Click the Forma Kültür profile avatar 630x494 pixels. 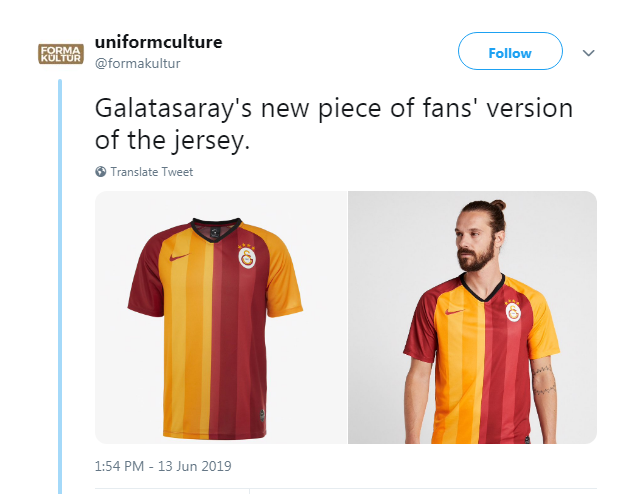click(61, 54)
